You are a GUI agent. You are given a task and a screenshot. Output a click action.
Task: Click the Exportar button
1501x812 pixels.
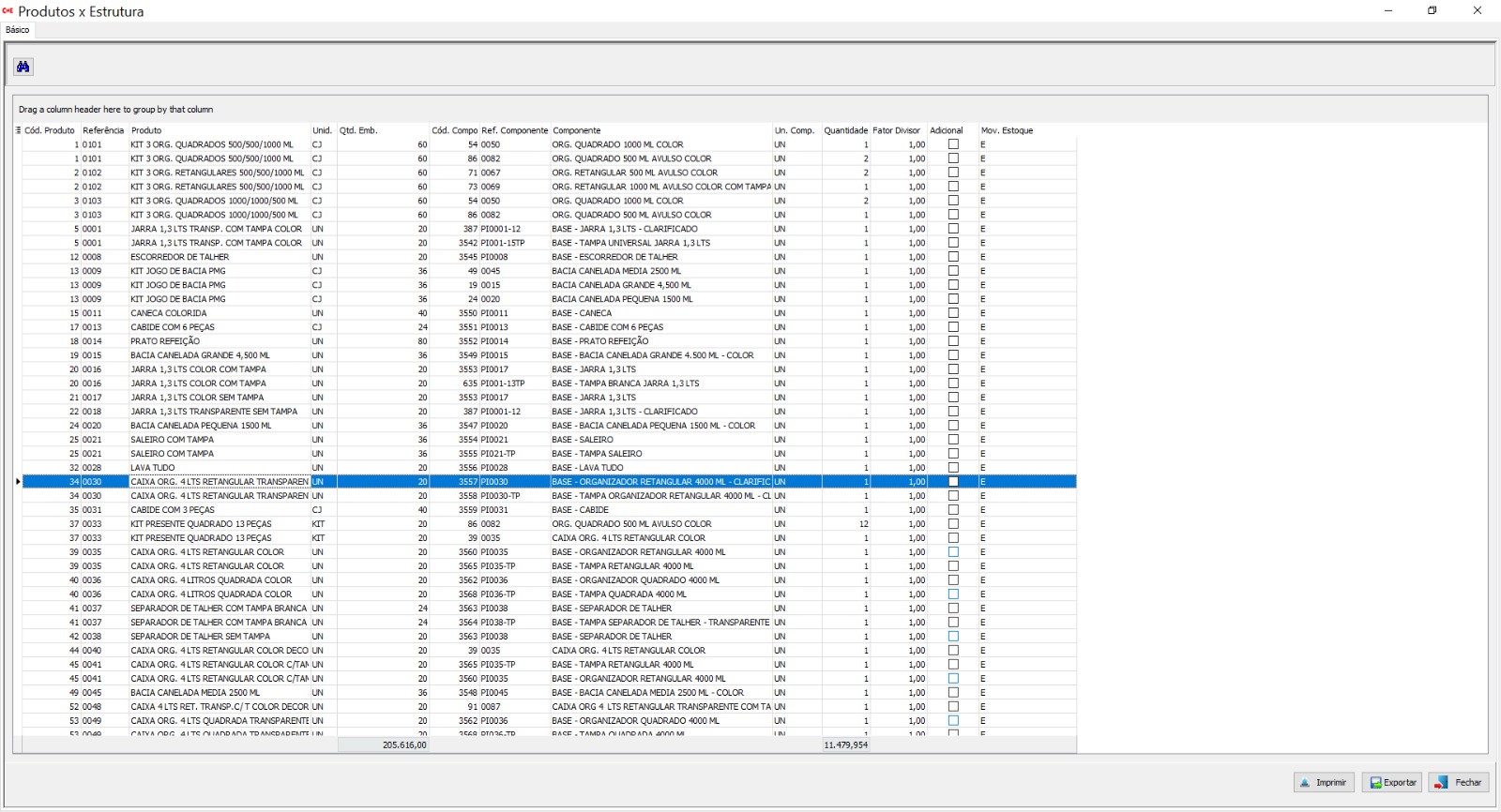click(x=1392, y=782)
